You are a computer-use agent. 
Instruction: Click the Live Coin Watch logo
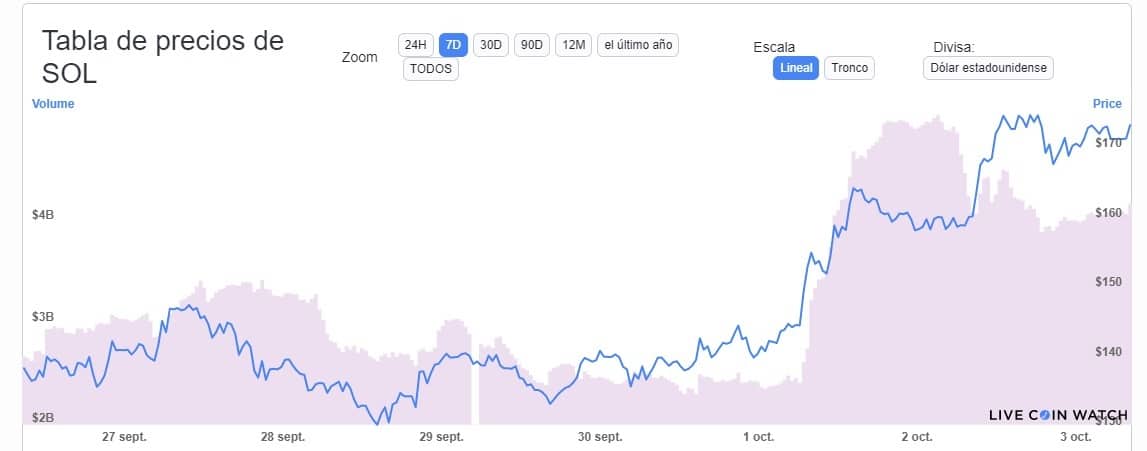[1058, 415]
